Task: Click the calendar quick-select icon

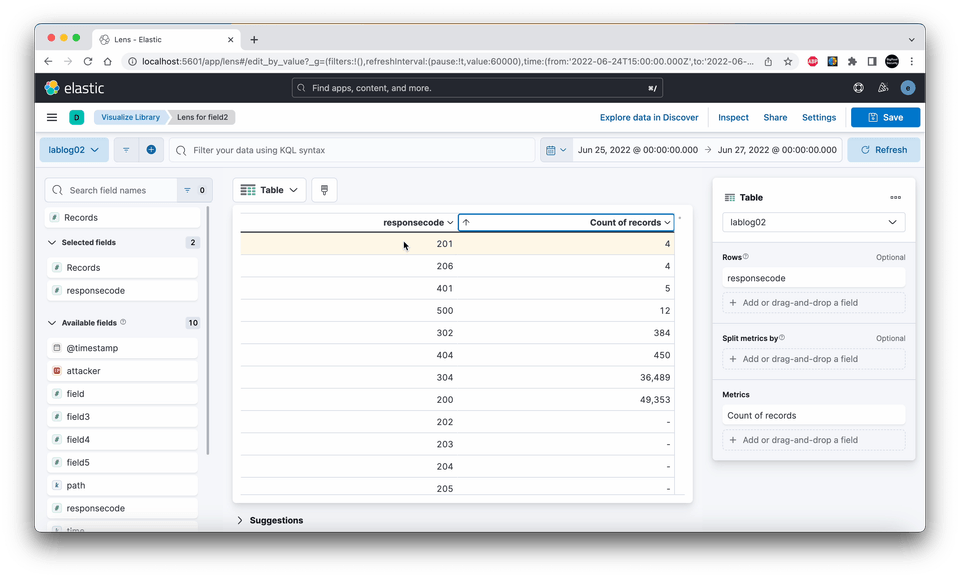Action: point(556,149)
